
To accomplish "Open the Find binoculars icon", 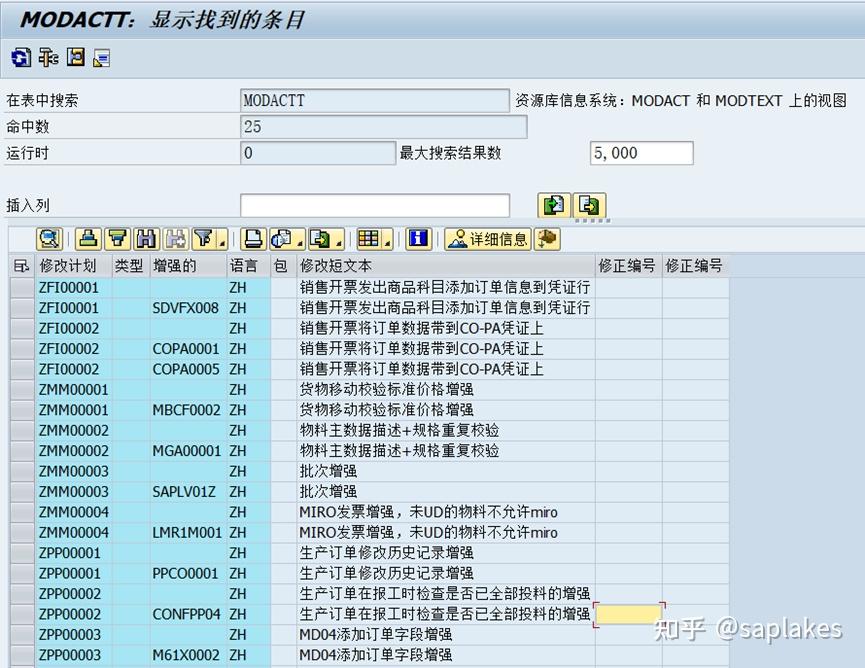I will pos(147,239).
